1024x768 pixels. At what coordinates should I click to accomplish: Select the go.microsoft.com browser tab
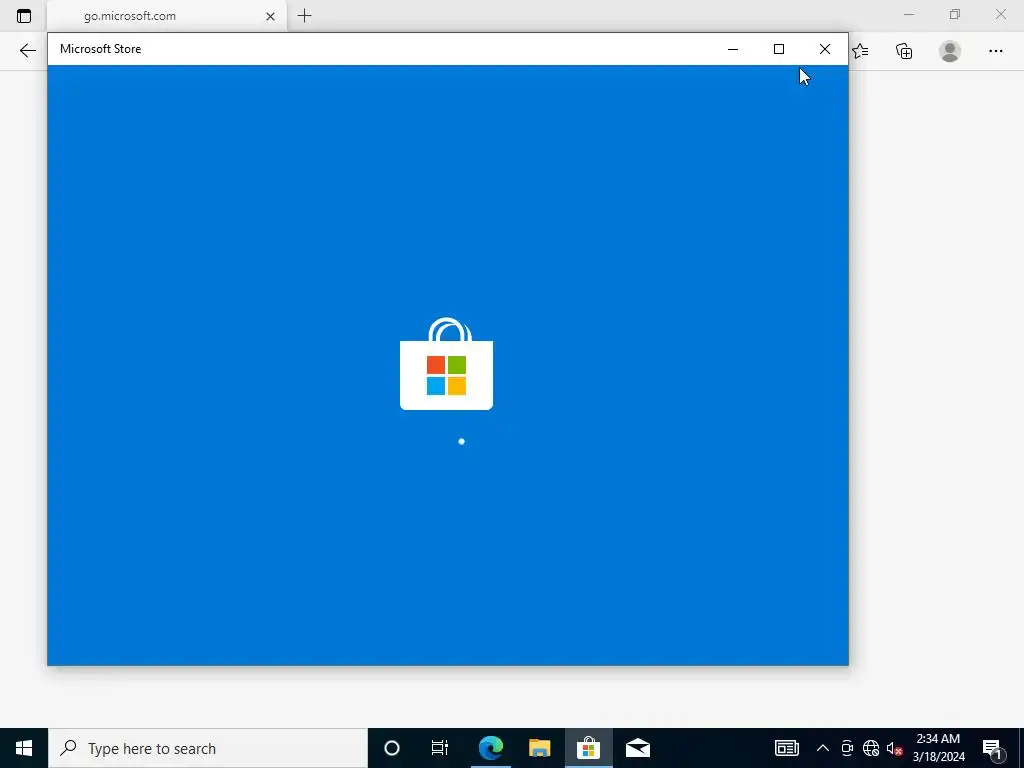[167, 16]
